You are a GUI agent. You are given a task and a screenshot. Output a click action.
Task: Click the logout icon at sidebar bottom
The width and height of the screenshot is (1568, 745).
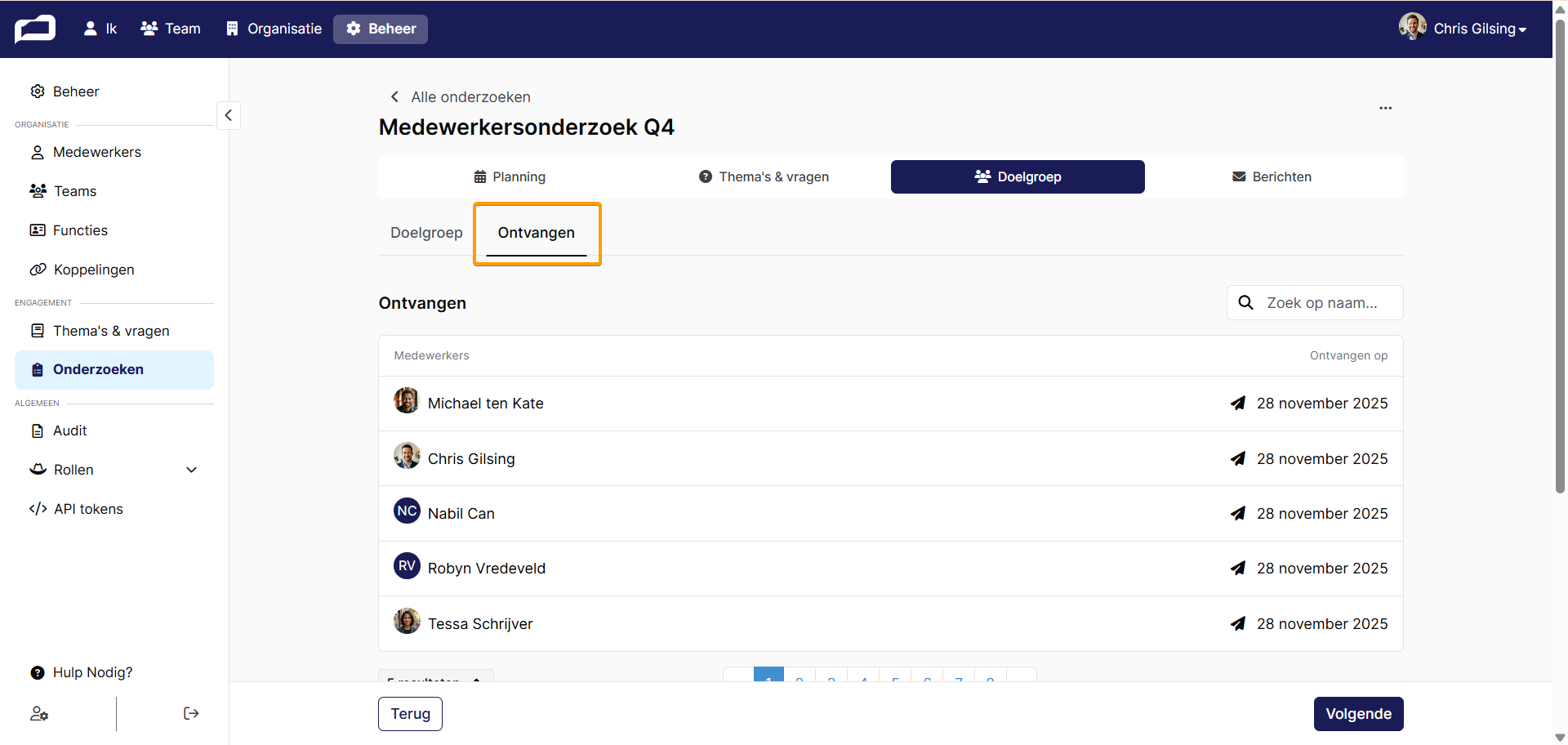click(191, 713)
